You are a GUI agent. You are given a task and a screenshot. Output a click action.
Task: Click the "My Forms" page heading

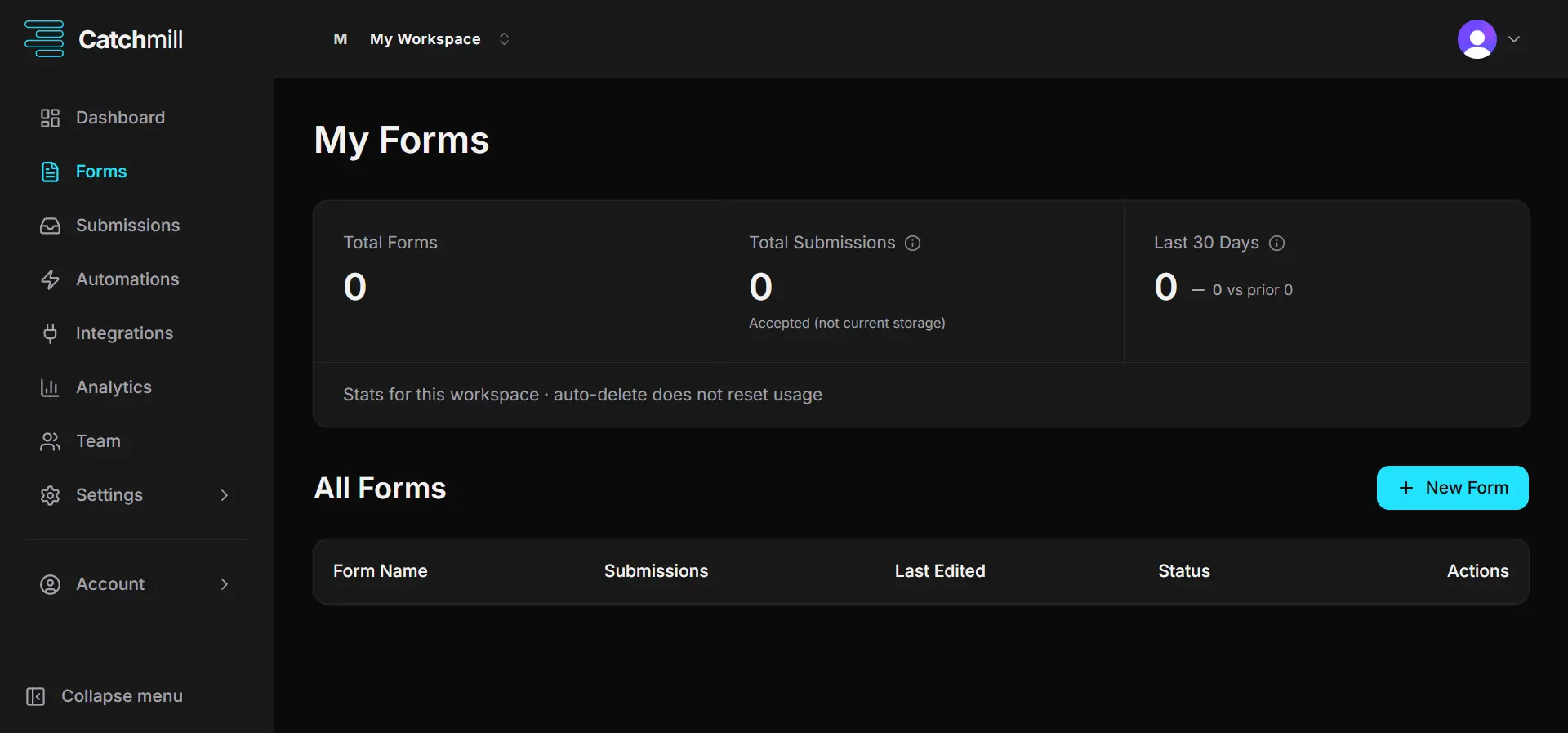[x=402, y=141]
